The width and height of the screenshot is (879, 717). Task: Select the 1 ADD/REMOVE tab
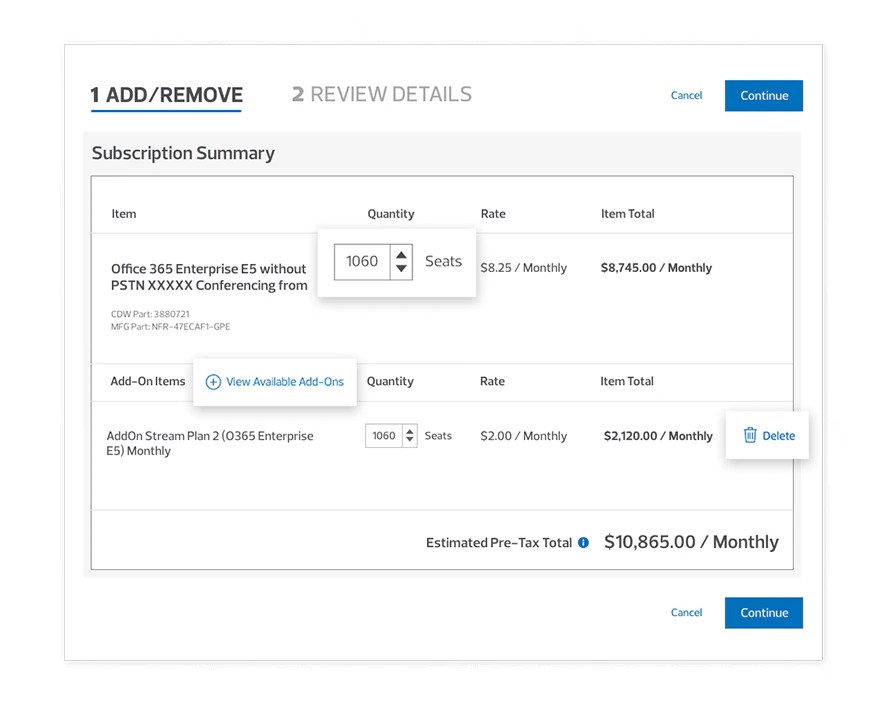coord(166,96)
